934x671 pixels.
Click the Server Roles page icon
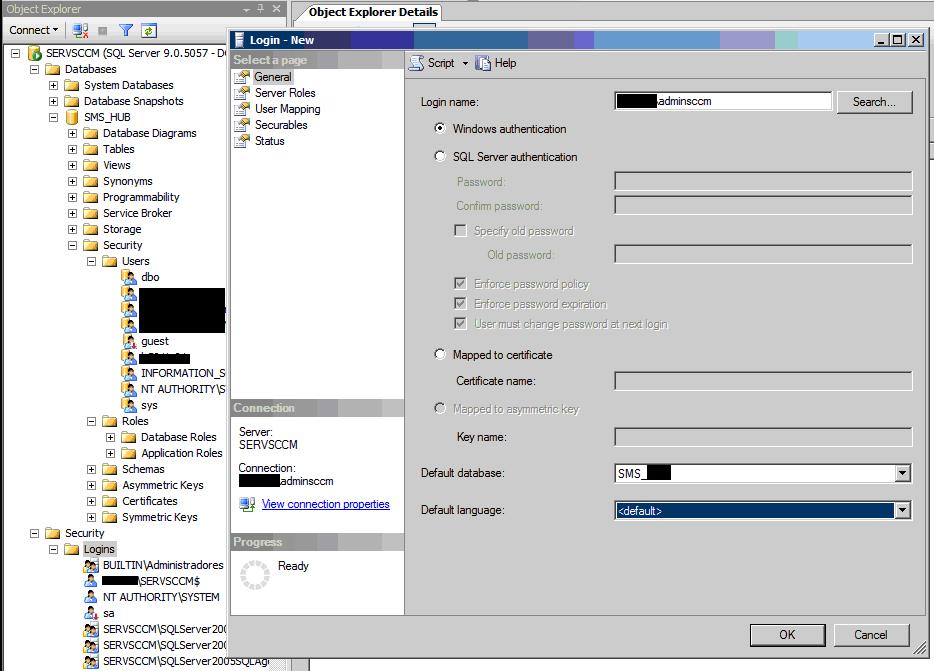(x=242, y=93)
